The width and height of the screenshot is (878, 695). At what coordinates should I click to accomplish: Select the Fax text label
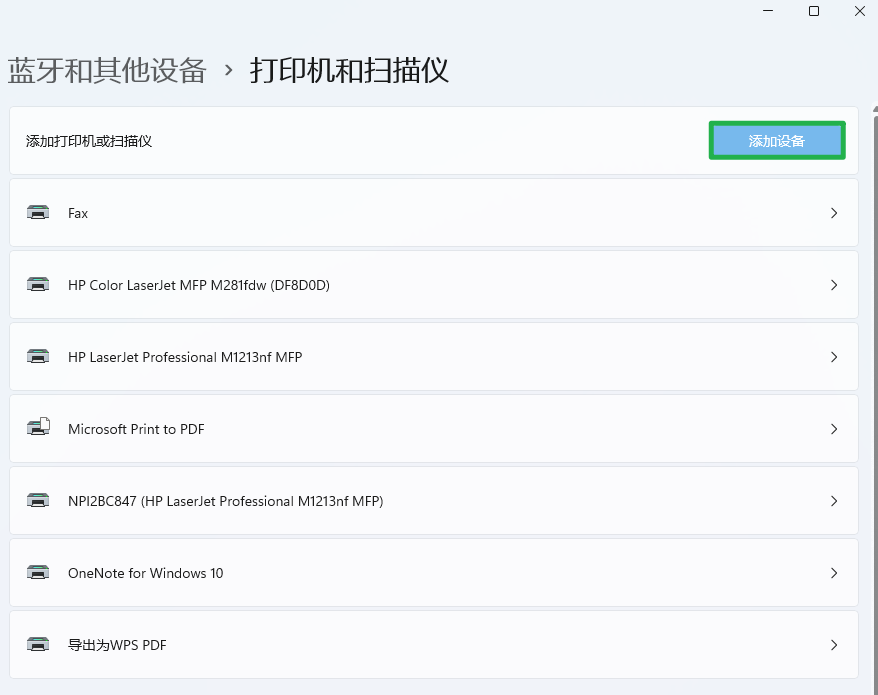pos(78,213)
